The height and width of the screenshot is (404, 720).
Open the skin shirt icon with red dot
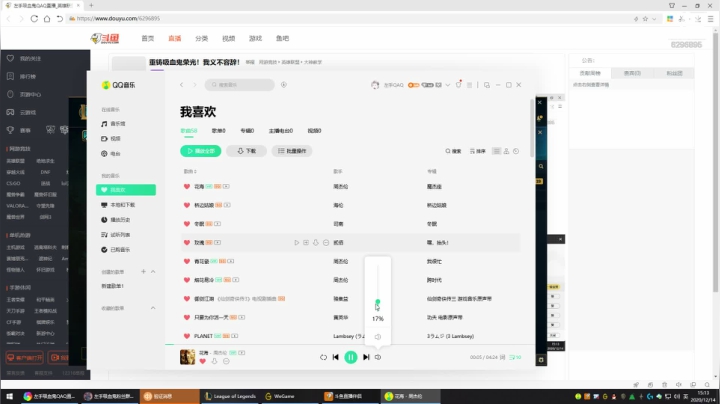[x=458, y=84]
